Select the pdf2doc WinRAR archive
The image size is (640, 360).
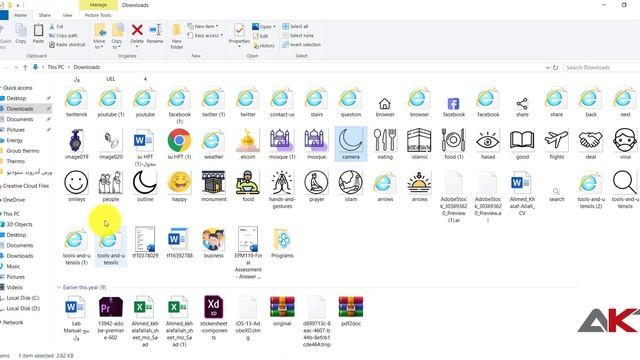[x=351, y=311]
